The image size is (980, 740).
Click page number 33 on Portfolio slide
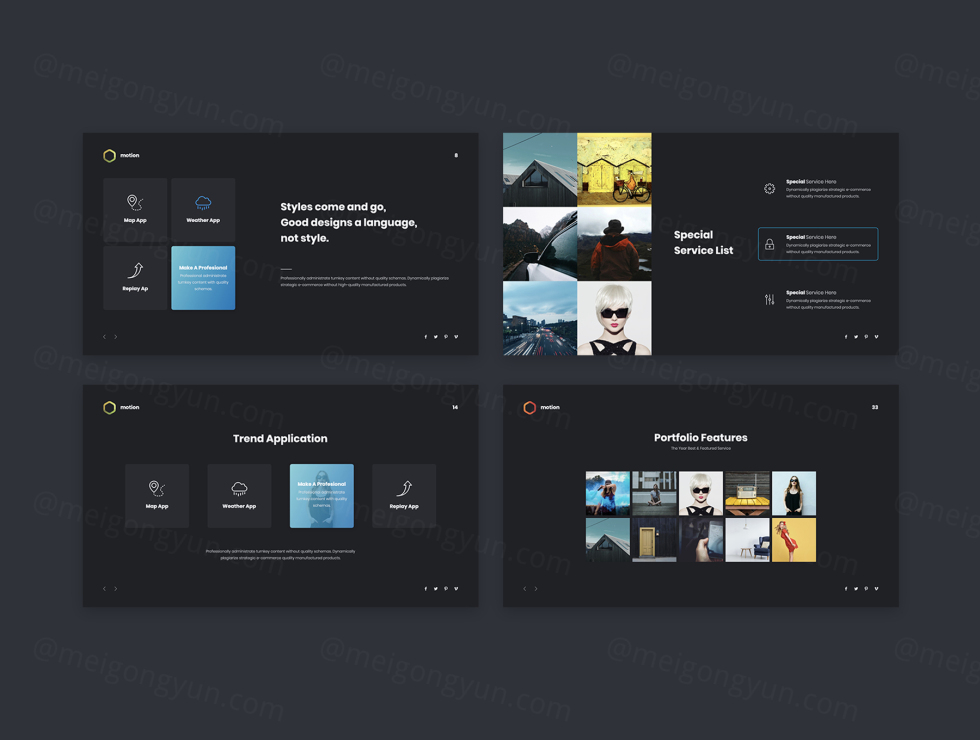pos(875,408)
